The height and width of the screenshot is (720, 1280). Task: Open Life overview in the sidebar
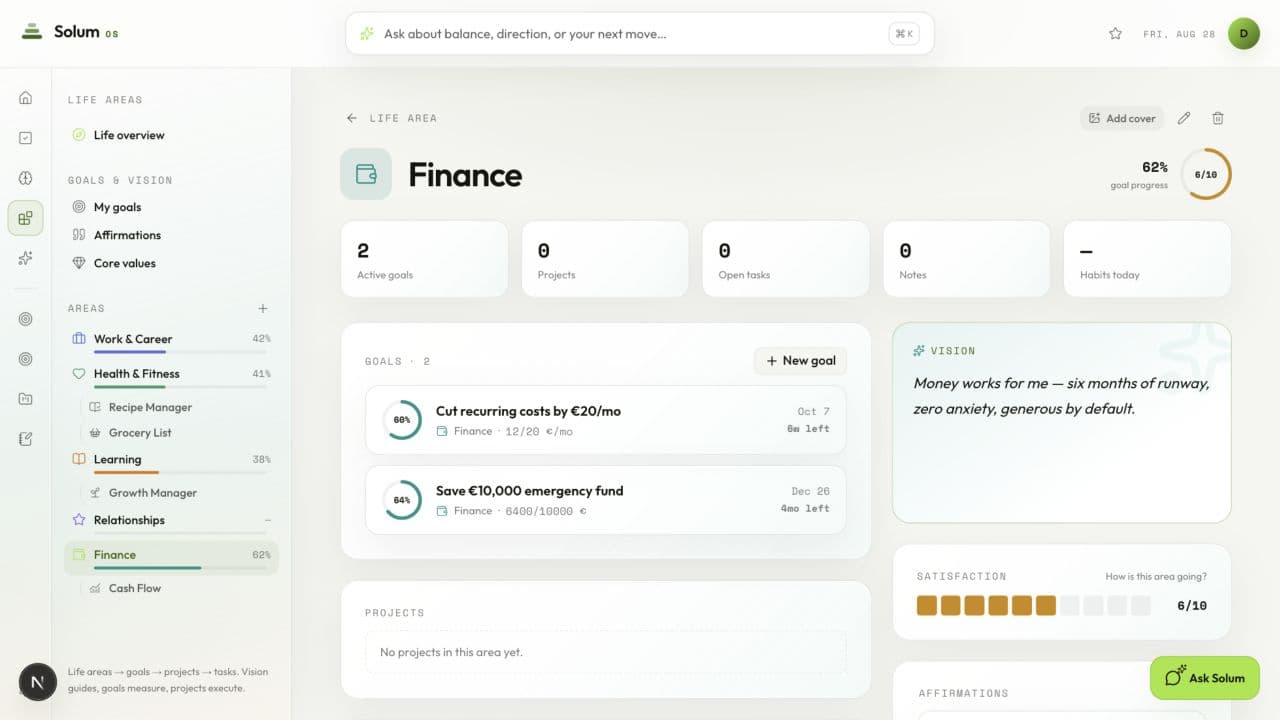pos(171,135)
